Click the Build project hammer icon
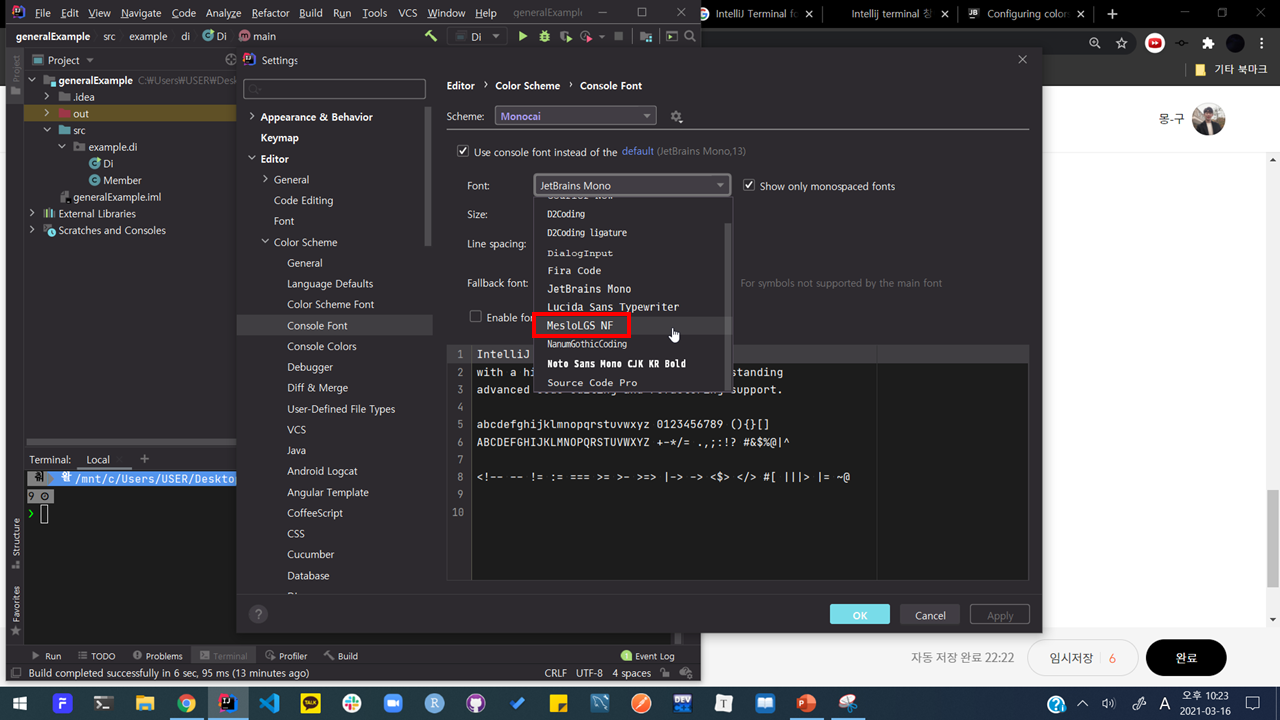Viewport: 1280px width, 720px height. click(431, 36)
